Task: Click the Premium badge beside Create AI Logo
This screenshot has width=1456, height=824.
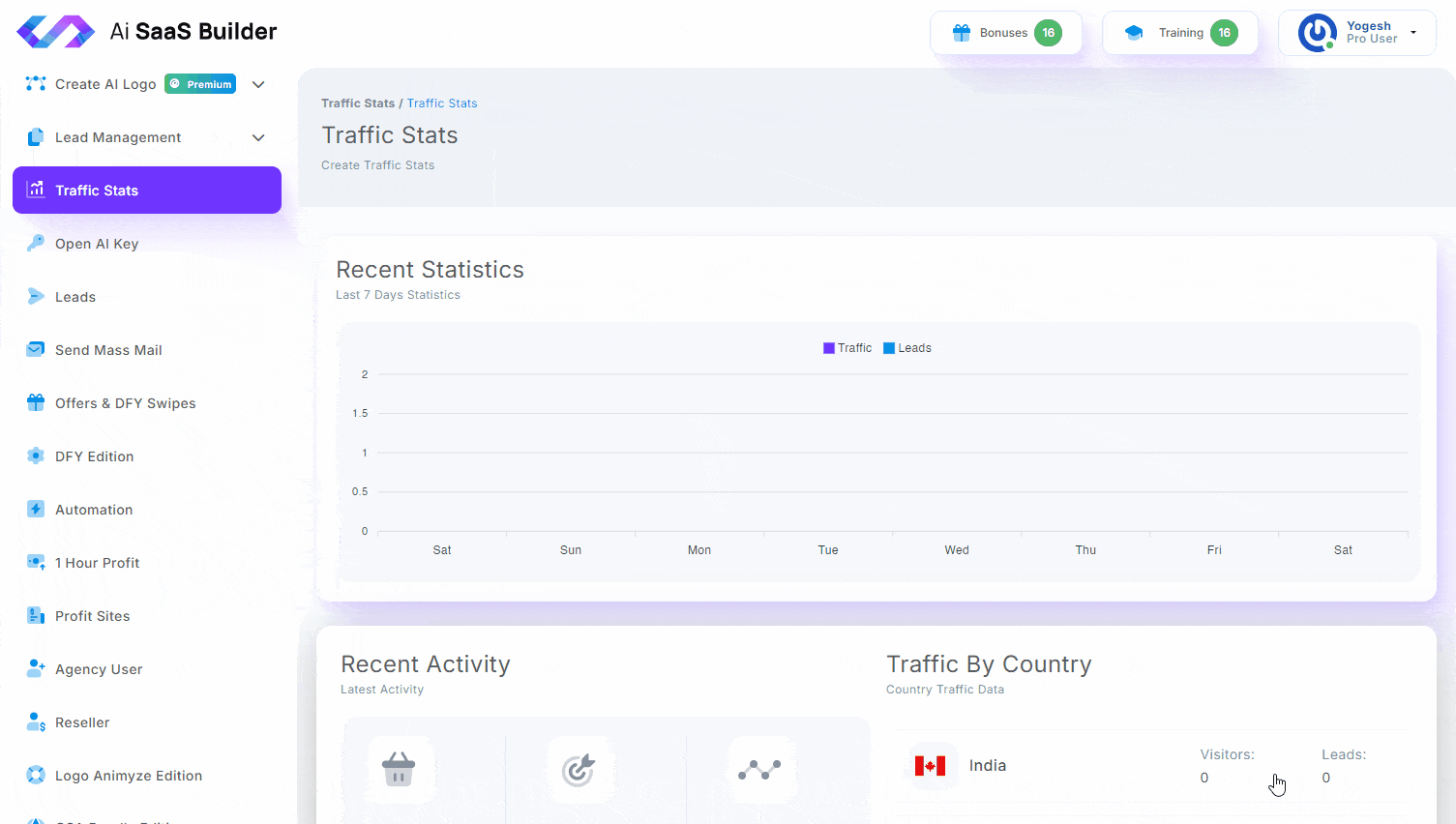Action: pyautogui.click(x=200, y=84)
